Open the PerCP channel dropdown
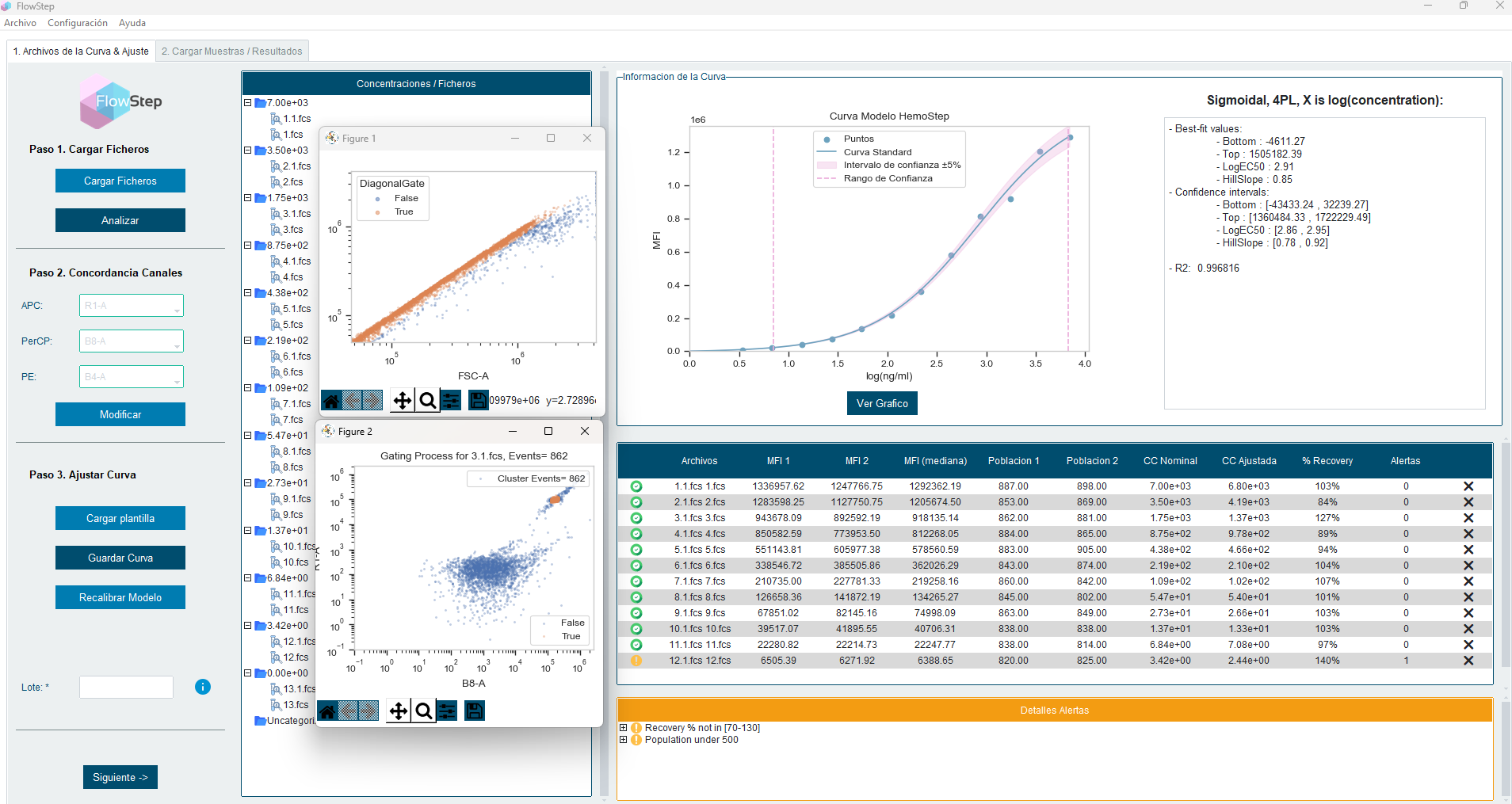Image resolution: width=1512 pixels, height=804 pixels. click(x=177, y=342)
